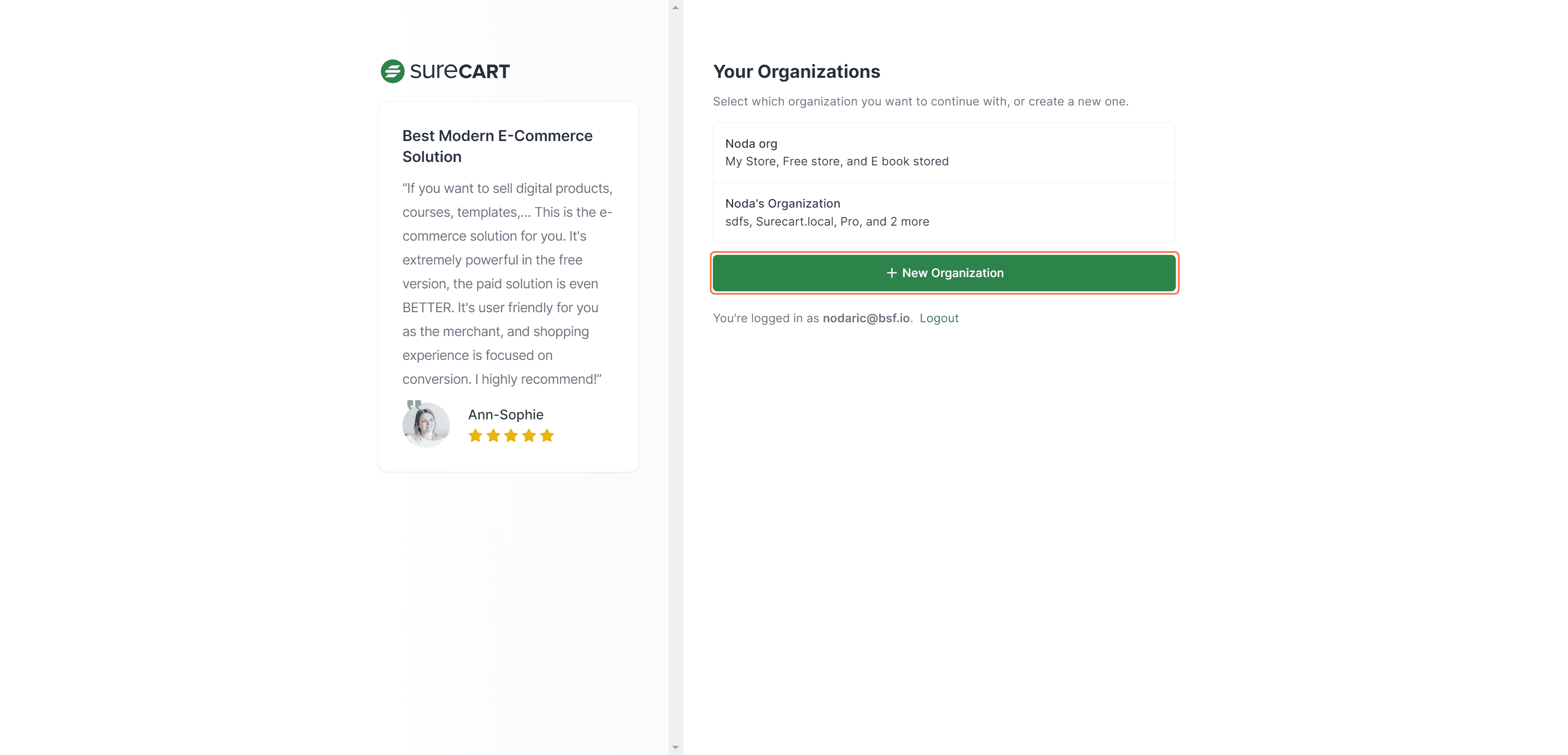
Task: Create a New Organization
Action: point(944,273)
